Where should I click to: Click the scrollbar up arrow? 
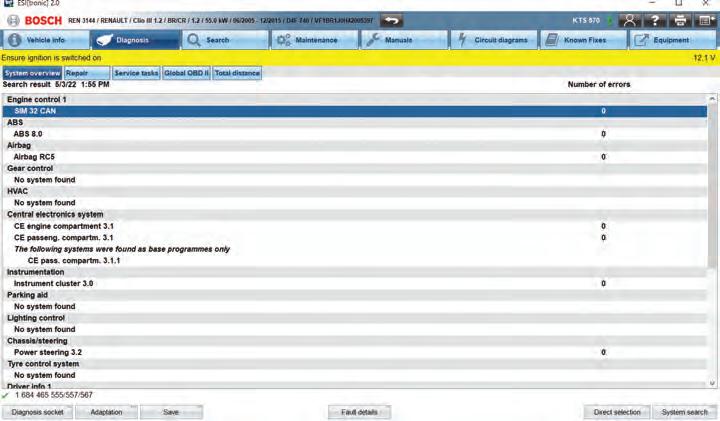click(x=712, y=99)
